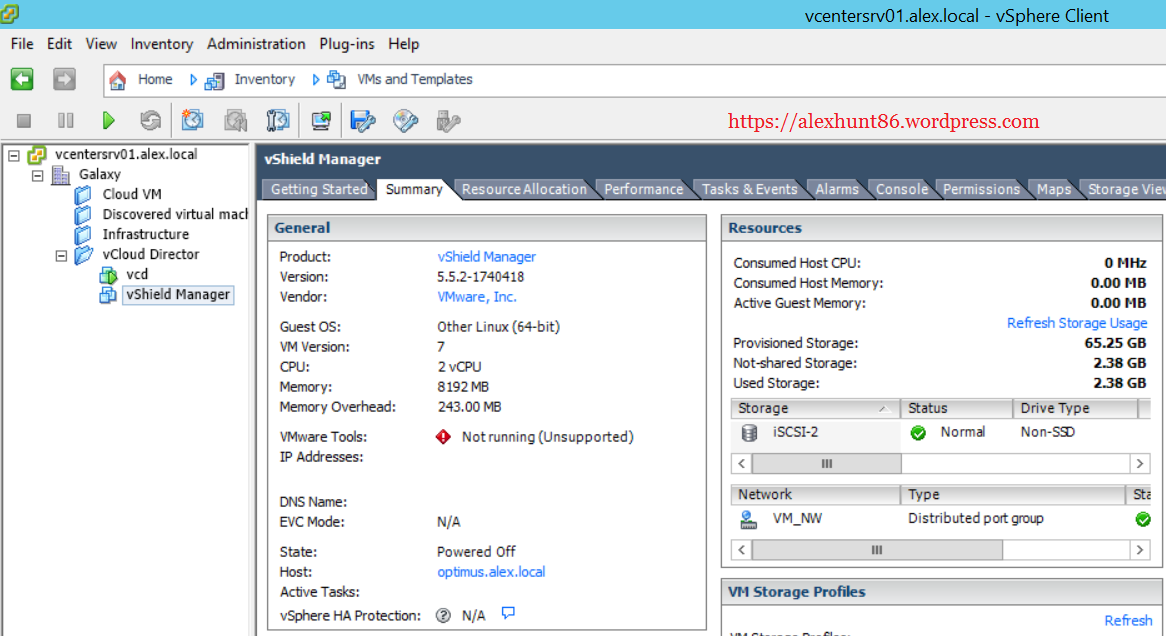Collapse the vCloud Director folder
Screen dimensions: 1166x636
[x=62, y=255]
